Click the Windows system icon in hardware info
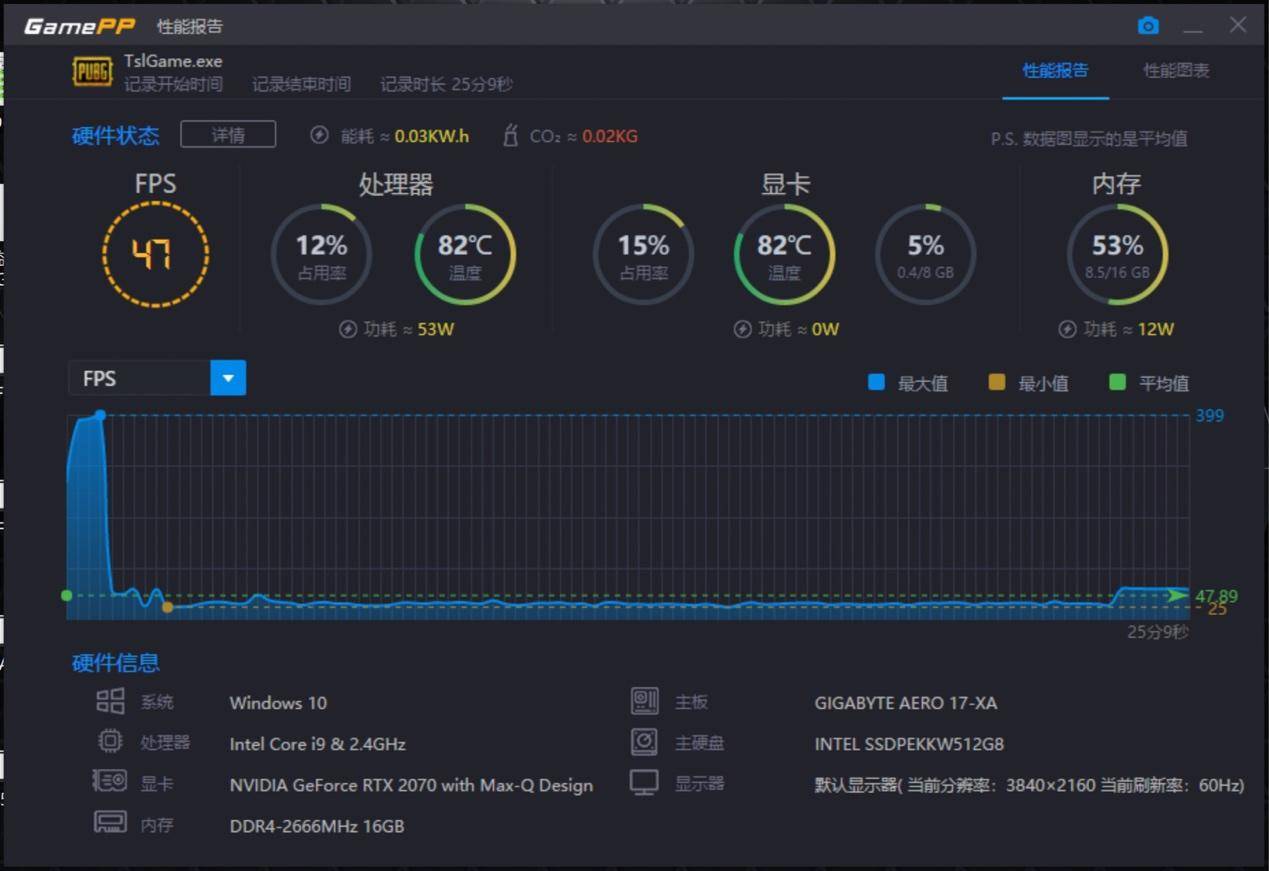The height and width of the screenshot is (871, 1269). point(110,701)
